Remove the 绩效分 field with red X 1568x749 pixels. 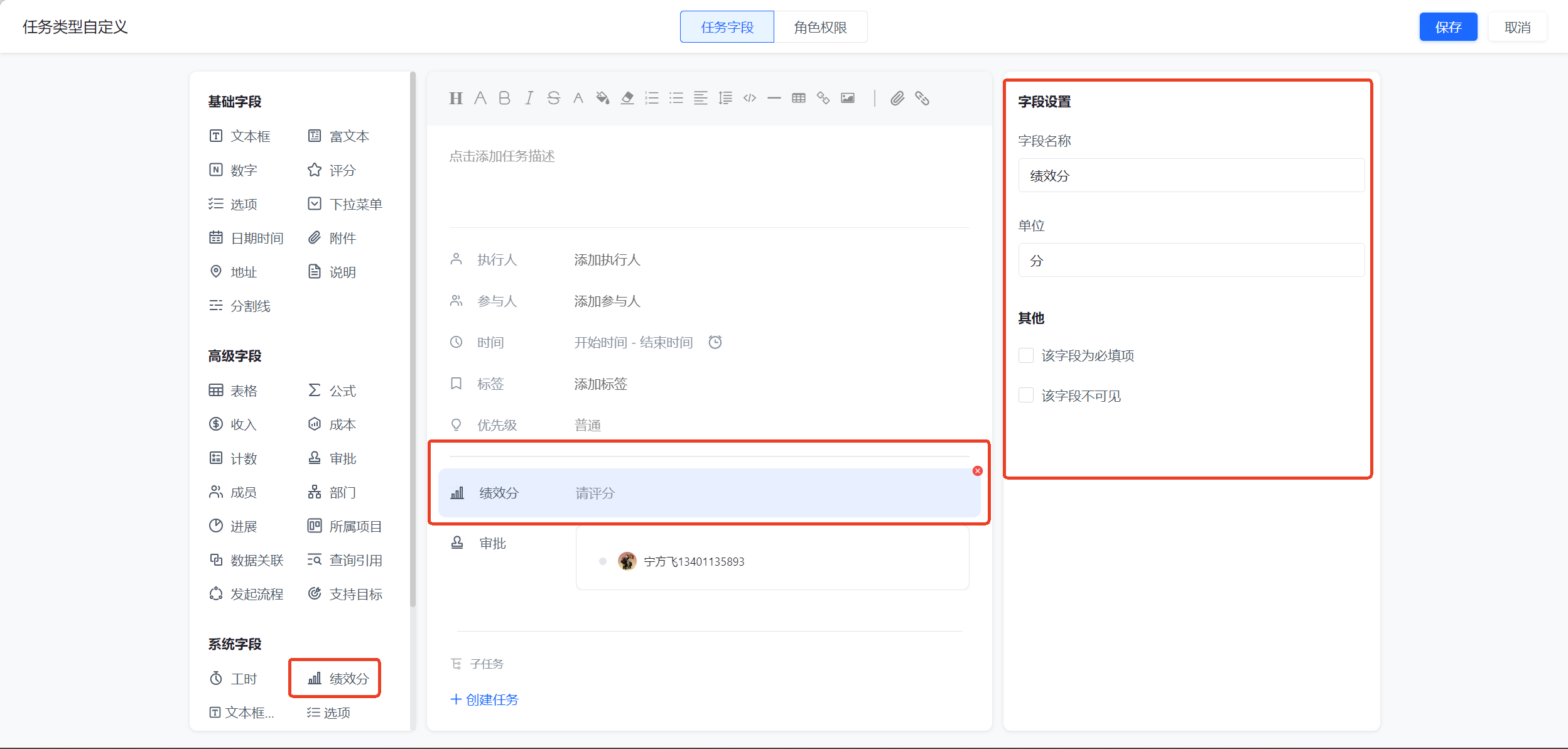click(977, 471)
